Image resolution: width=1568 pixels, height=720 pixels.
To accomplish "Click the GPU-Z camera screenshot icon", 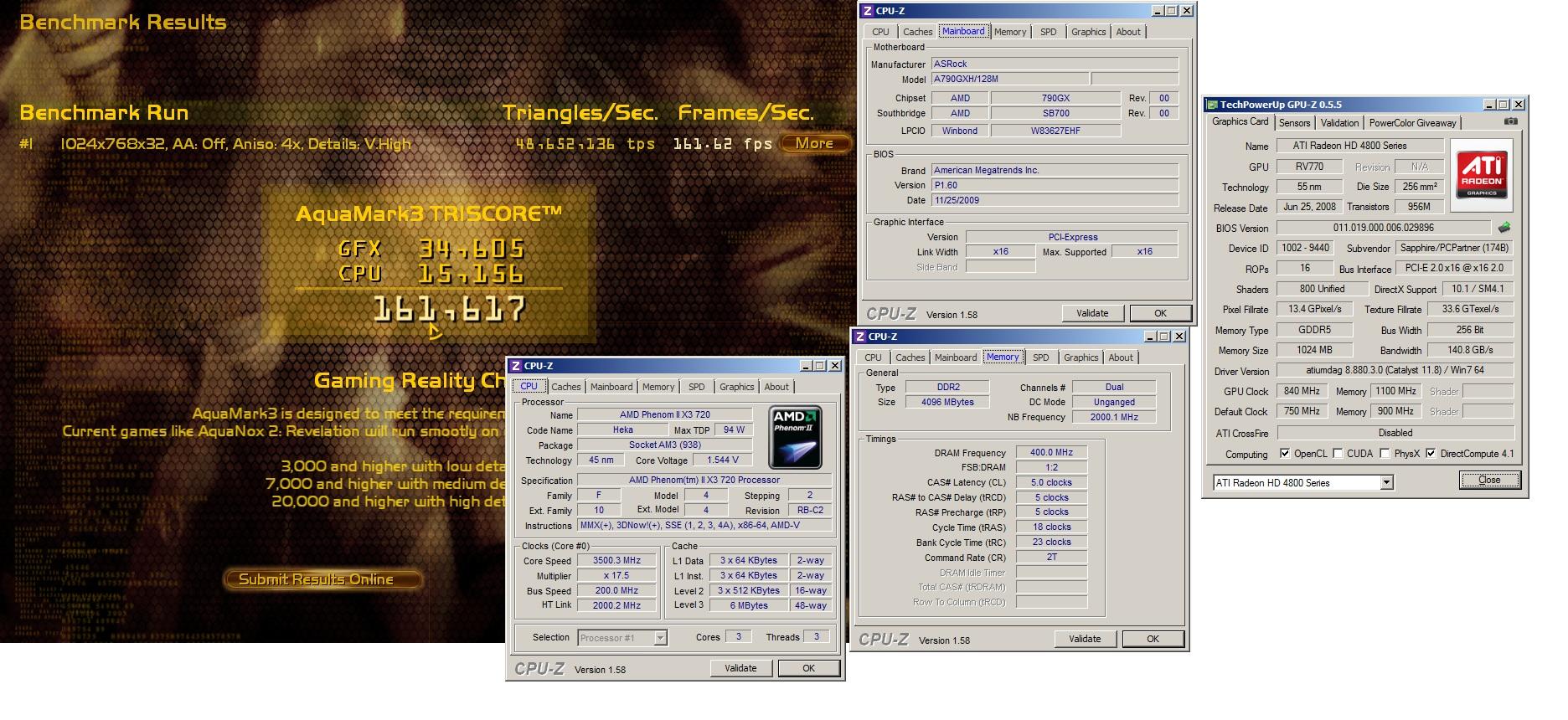I will (1511, 121).
